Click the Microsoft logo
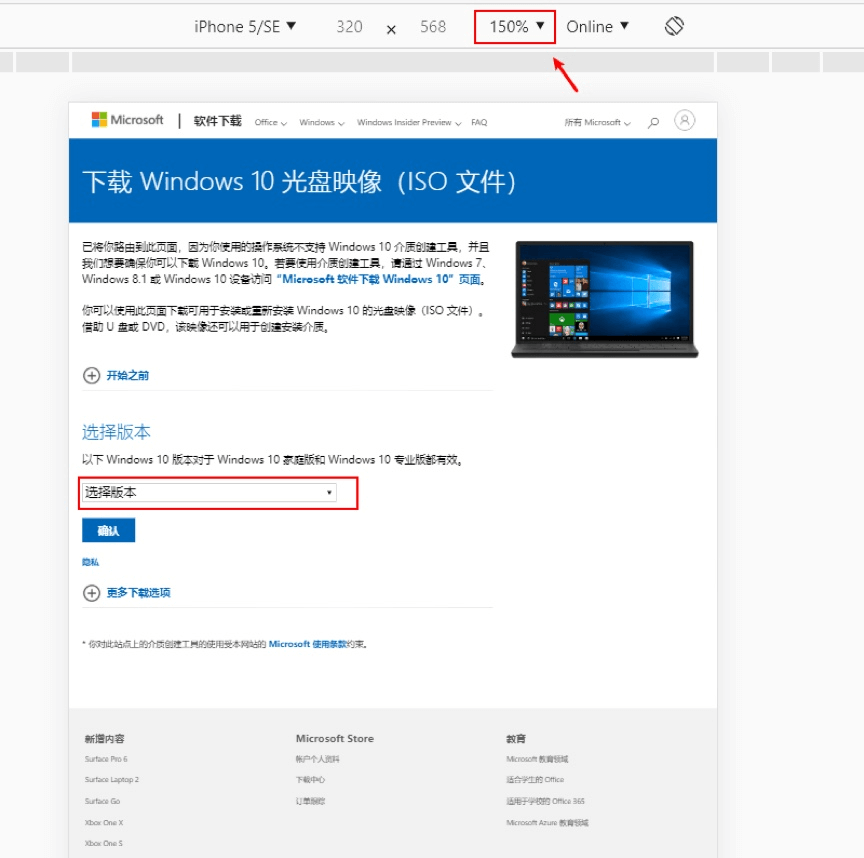This screenshot has width=864, height=858. [x=125, y=120]
